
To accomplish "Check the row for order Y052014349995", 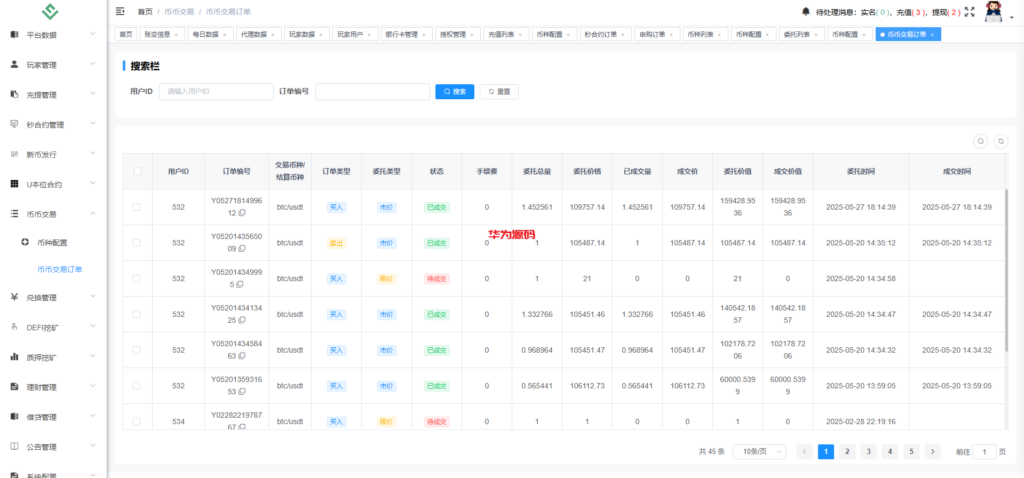I will click(x=136, y=278).
